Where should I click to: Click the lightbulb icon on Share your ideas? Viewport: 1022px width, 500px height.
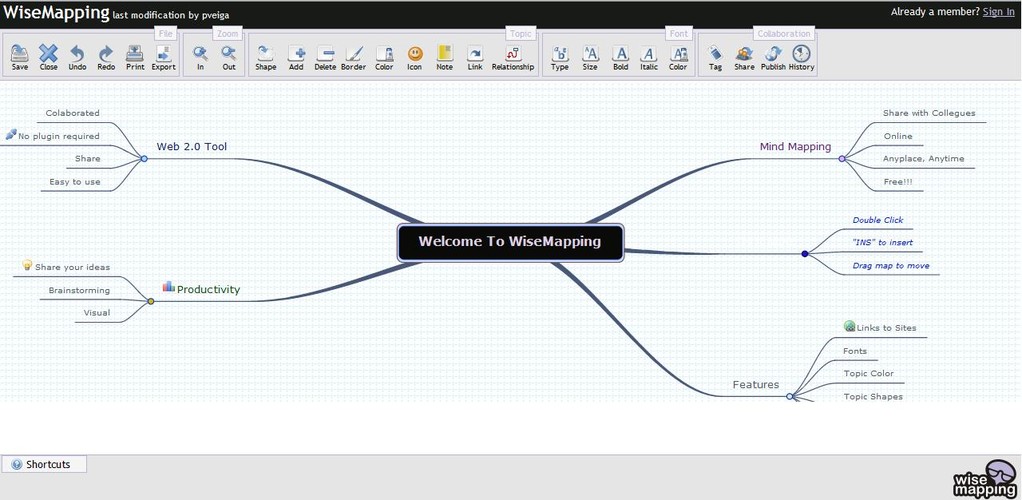click(x=27, y=265)
